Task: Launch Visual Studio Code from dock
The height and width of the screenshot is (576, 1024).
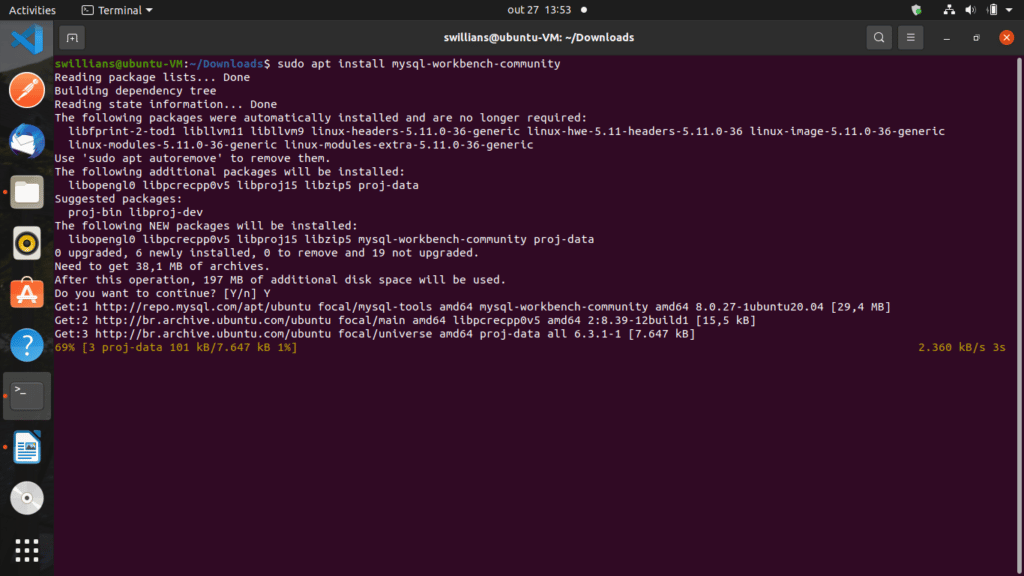Action: click(27, 40)
